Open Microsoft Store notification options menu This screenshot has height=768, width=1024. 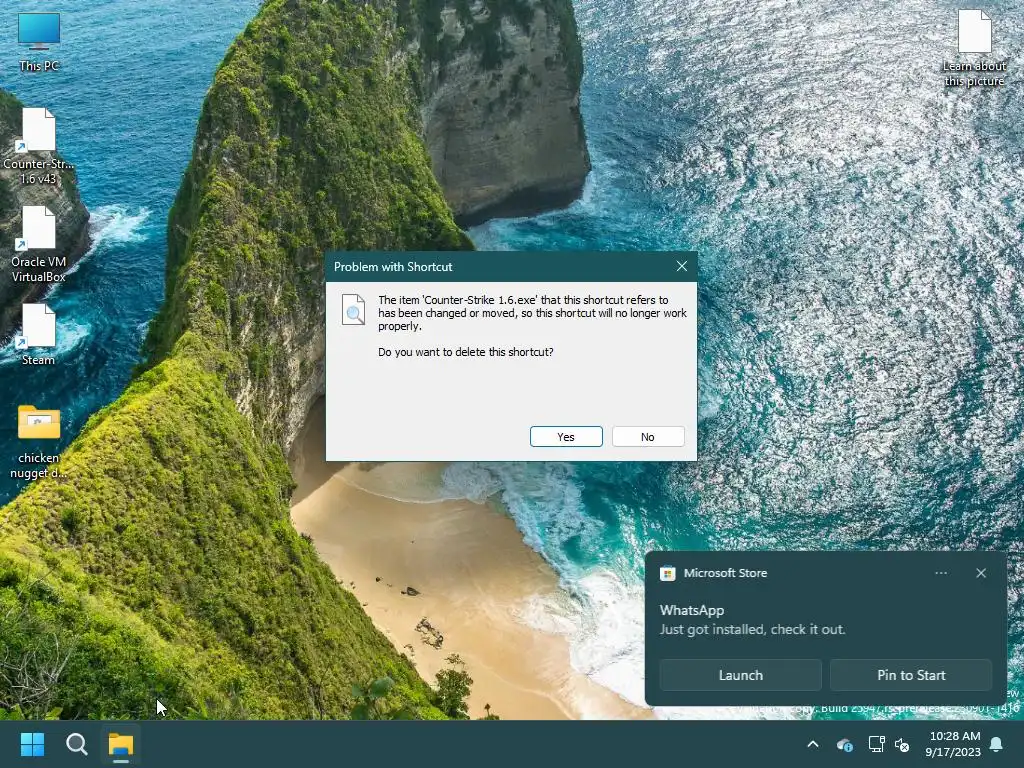coord(941,573)
